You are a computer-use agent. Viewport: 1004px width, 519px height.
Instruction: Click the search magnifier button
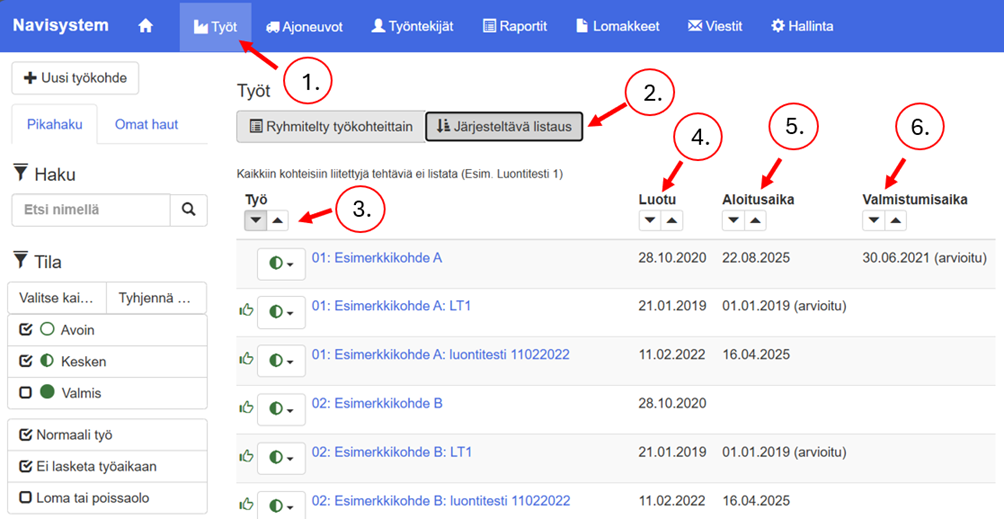click(188, 210)
